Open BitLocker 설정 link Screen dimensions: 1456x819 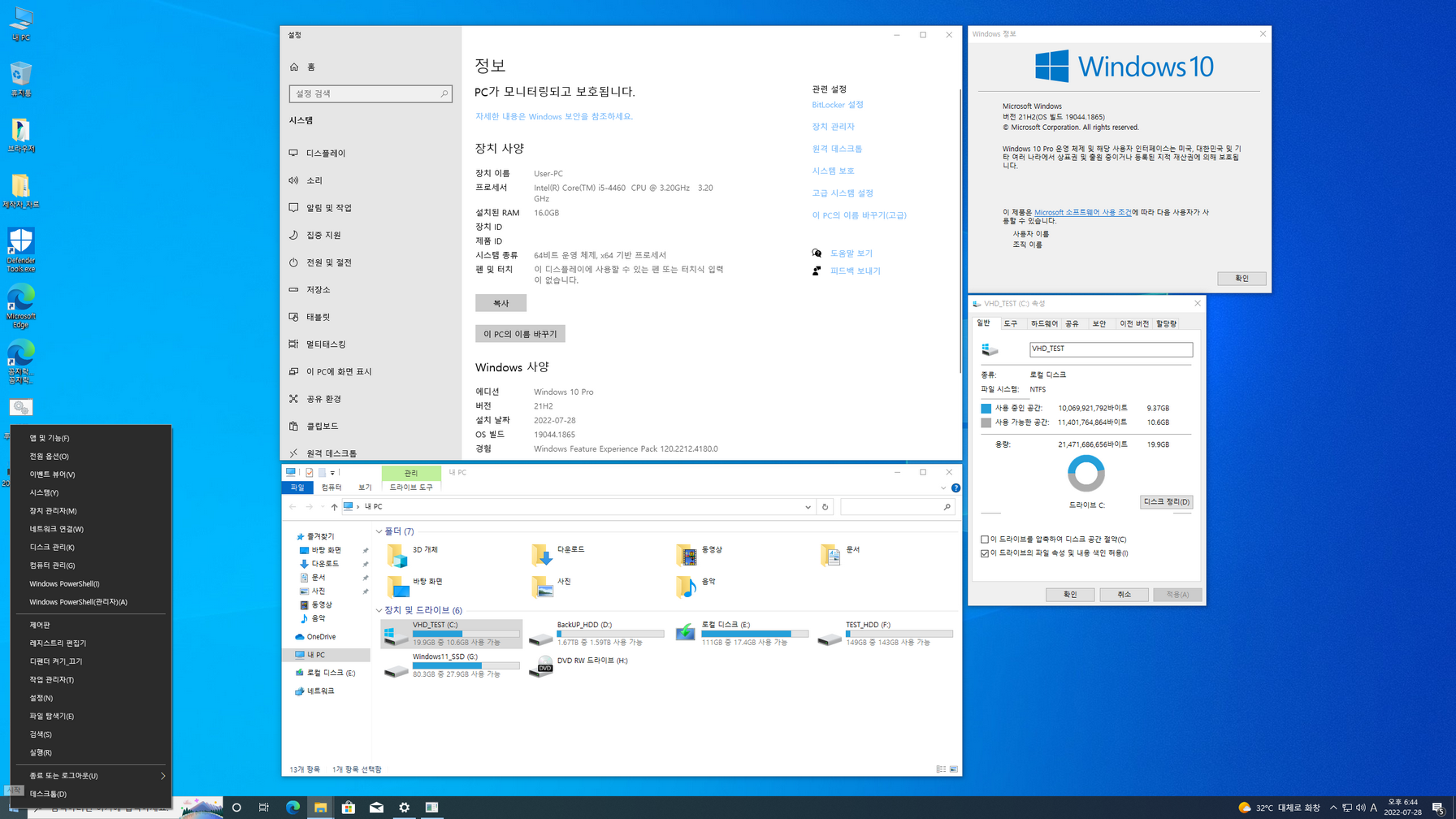pyautogui.click(x=838, y=105)
